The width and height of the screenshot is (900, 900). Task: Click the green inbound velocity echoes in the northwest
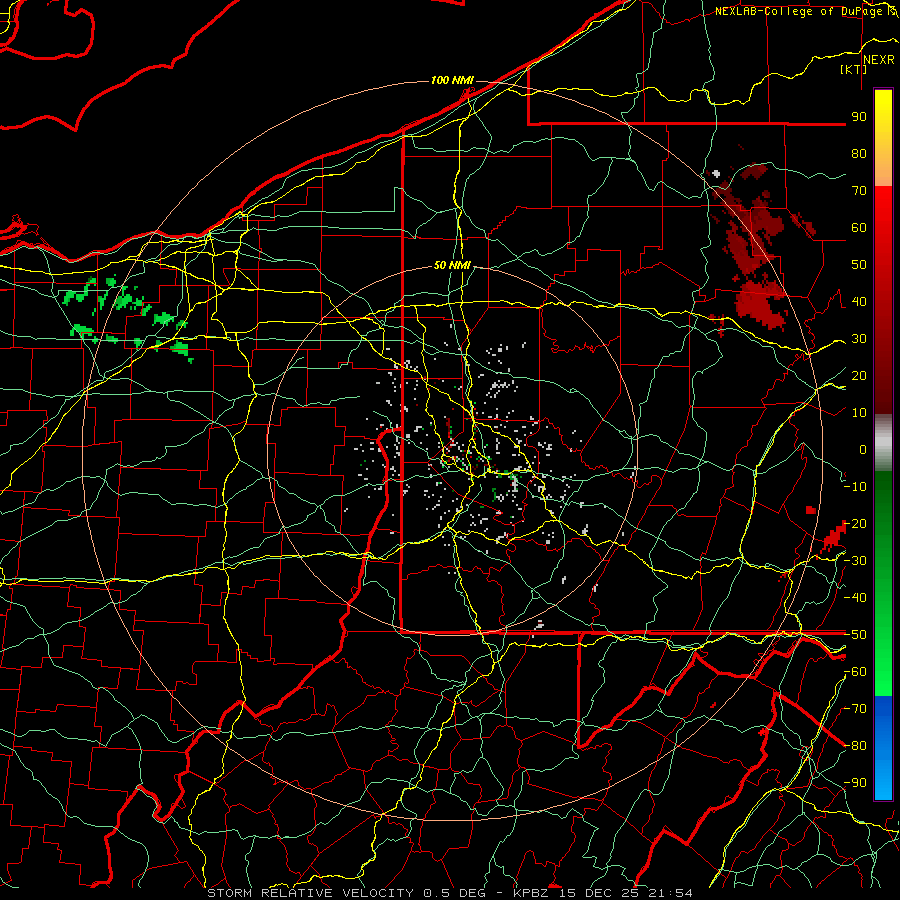tap(127, 317)
